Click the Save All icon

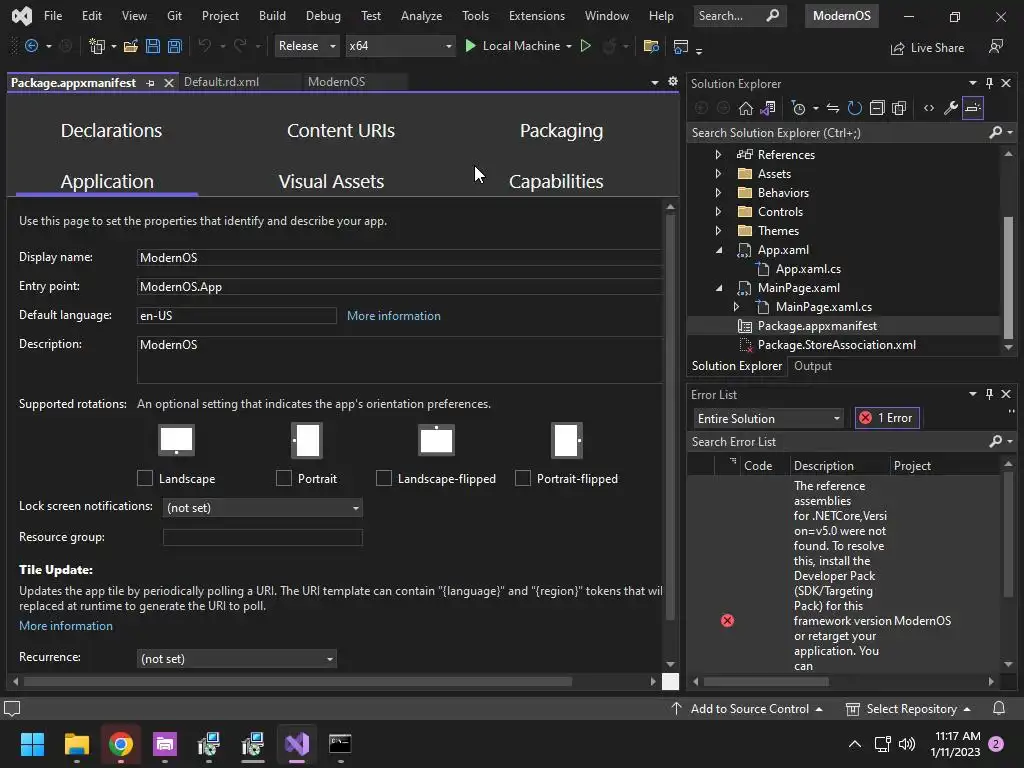click(174, 46)
